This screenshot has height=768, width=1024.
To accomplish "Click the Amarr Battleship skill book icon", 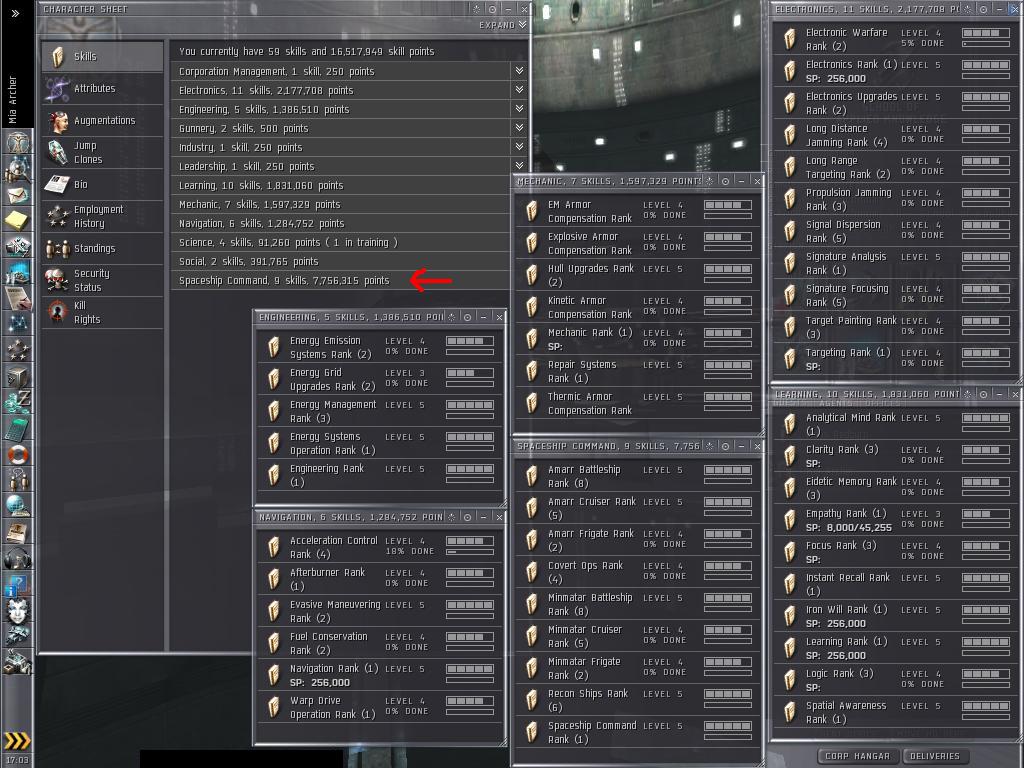I will 532,476.
